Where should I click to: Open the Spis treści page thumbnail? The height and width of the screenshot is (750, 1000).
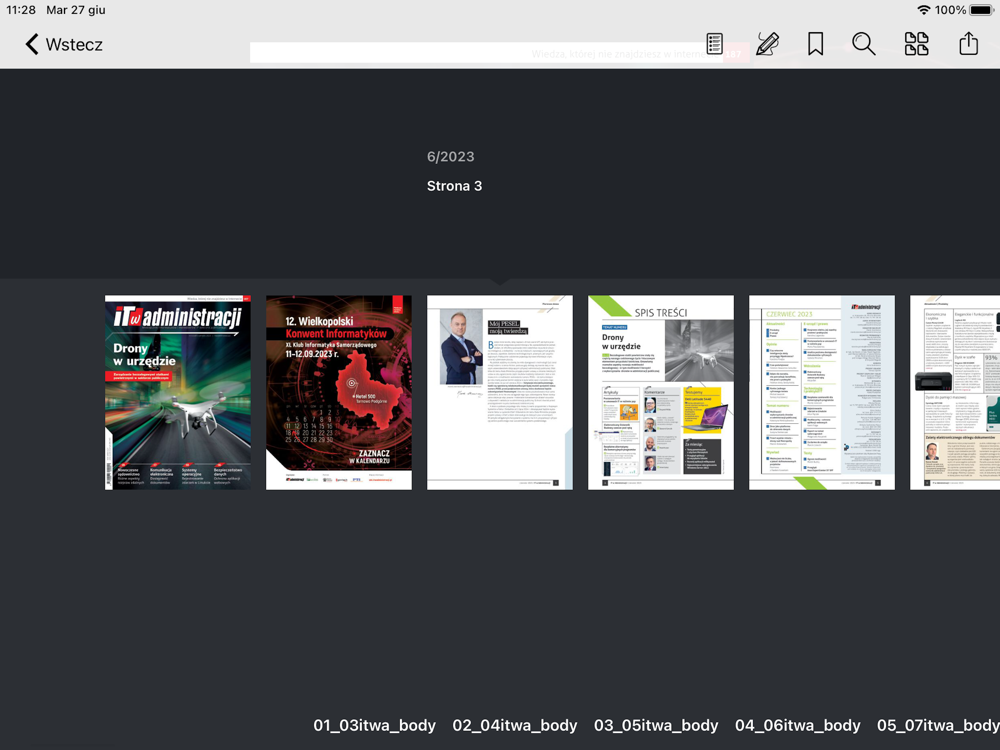point(661,392)
